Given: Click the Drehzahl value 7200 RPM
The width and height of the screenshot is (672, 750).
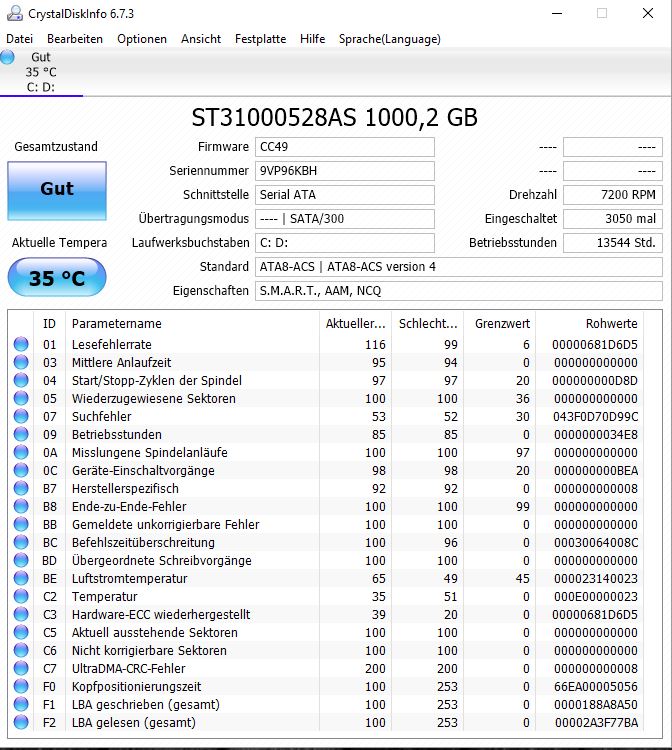Looking at the screenshot, I should pyautogui.click(x=613, y=195).
